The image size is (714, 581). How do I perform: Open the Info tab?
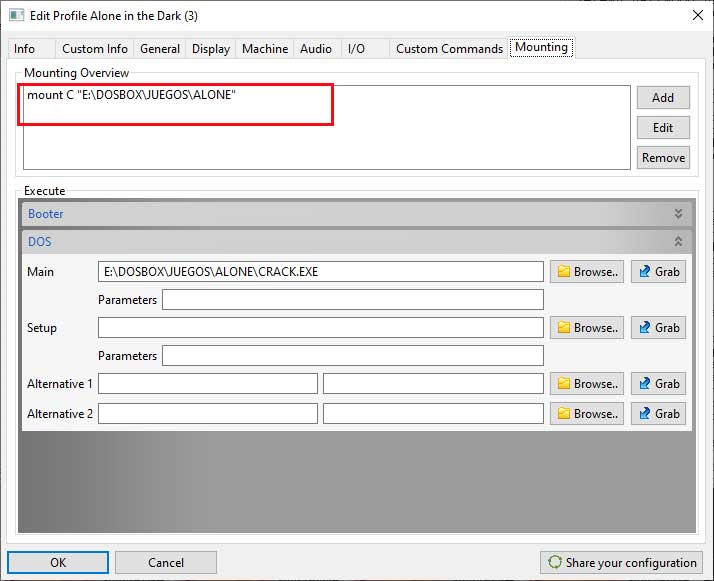pyautogui.click(x=25, y=49)
